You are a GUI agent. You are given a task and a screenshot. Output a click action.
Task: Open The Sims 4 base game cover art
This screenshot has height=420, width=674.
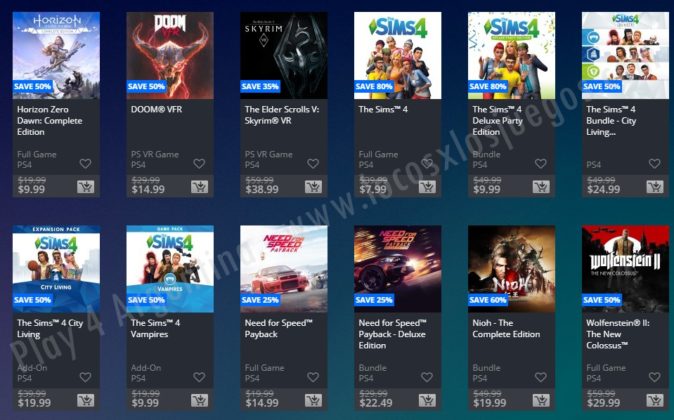pos(398,55)
